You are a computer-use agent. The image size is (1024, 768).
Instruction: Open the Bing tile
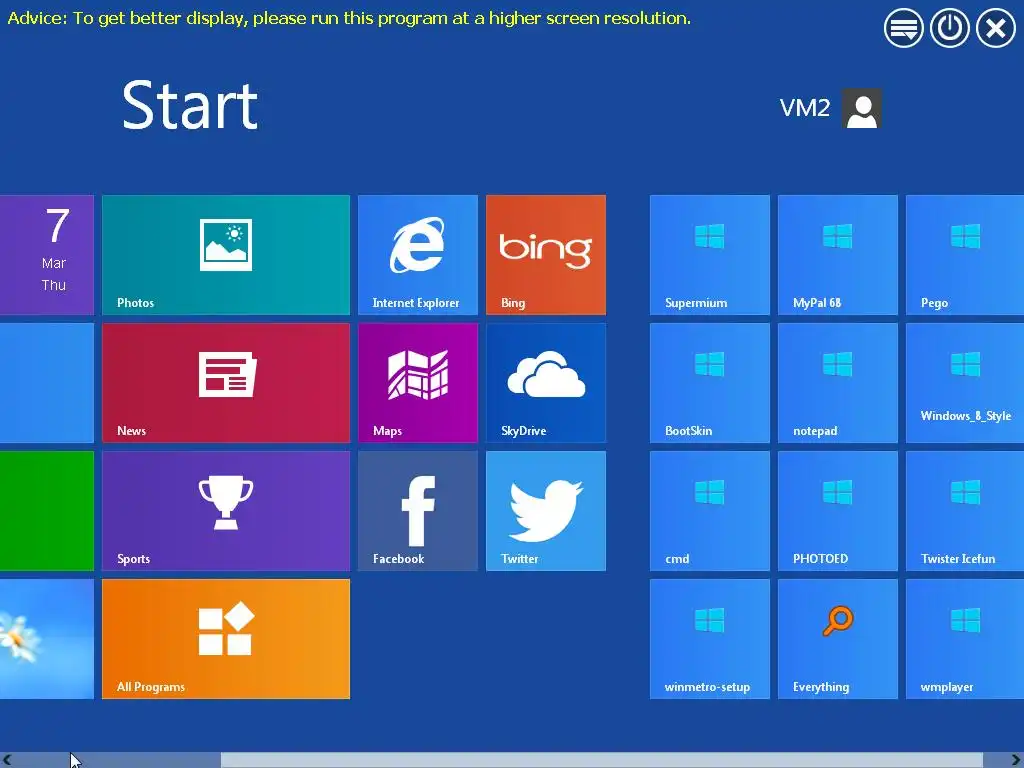pos(546,255)
